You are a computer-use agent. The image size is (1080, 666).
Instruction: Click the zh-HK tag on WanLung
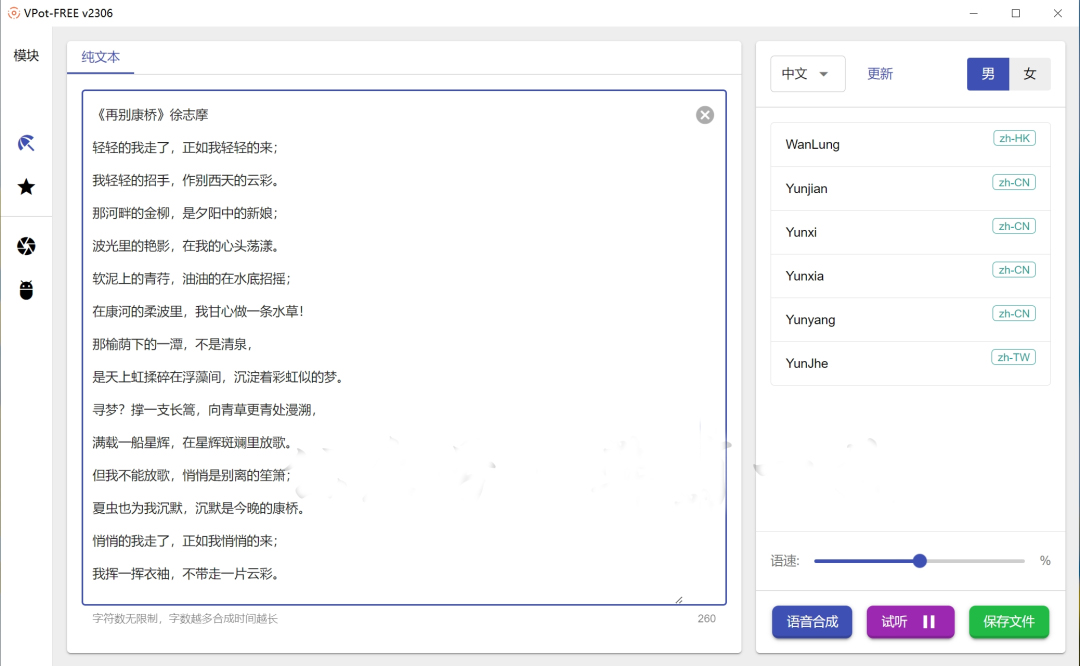click(1014, 138)
